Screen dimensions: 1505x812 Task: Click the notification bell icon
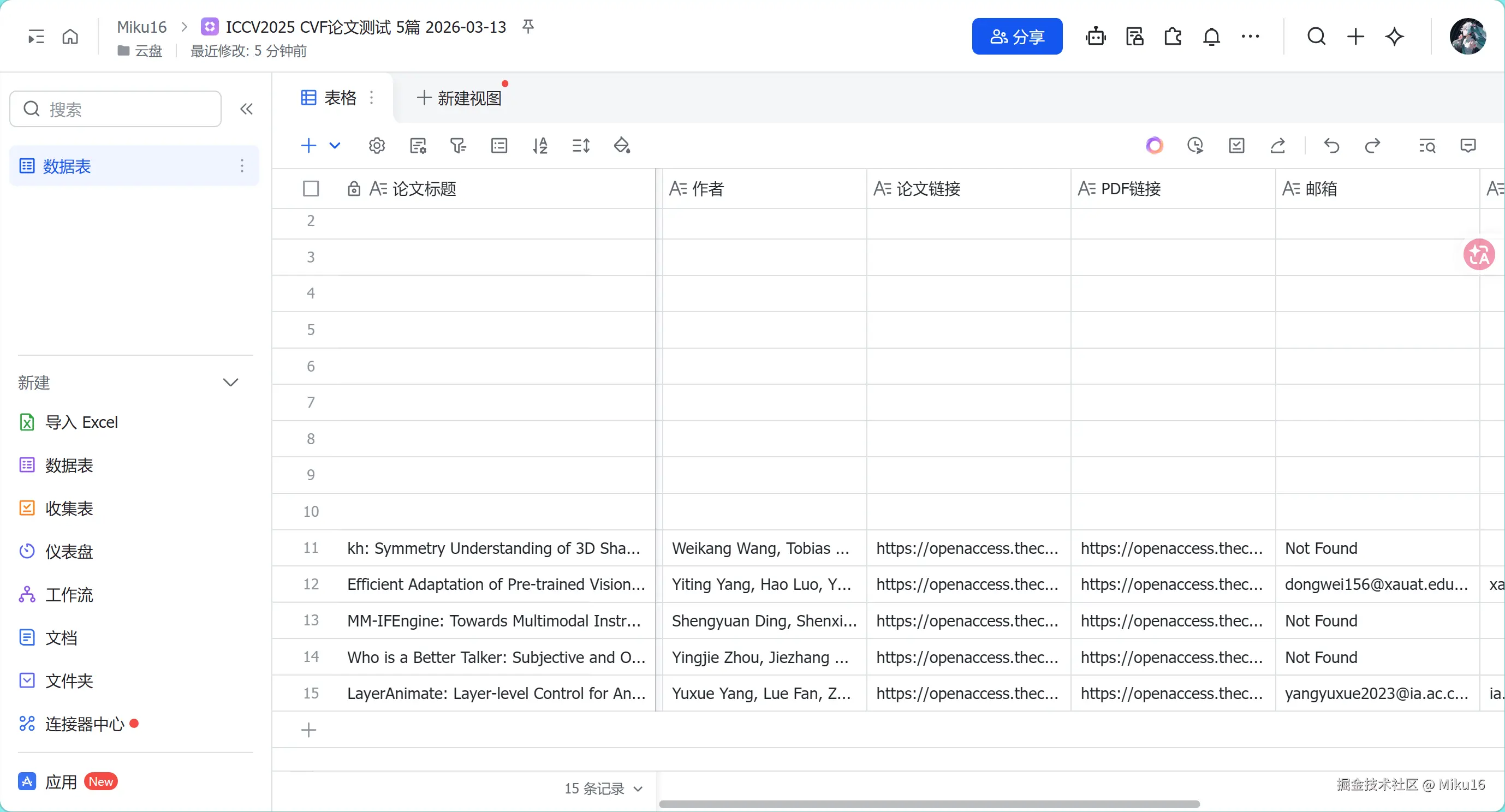pos(1211,37)
